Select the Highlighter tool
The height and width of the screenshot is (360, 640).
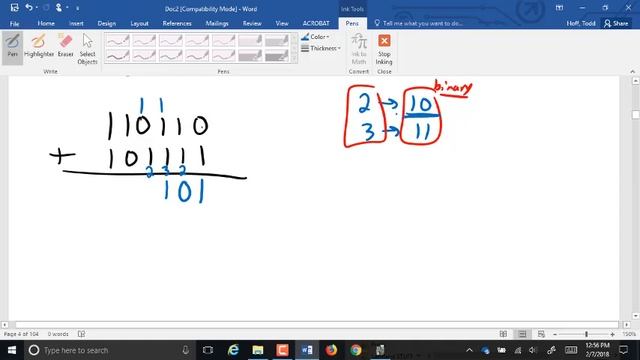[39, 46]
